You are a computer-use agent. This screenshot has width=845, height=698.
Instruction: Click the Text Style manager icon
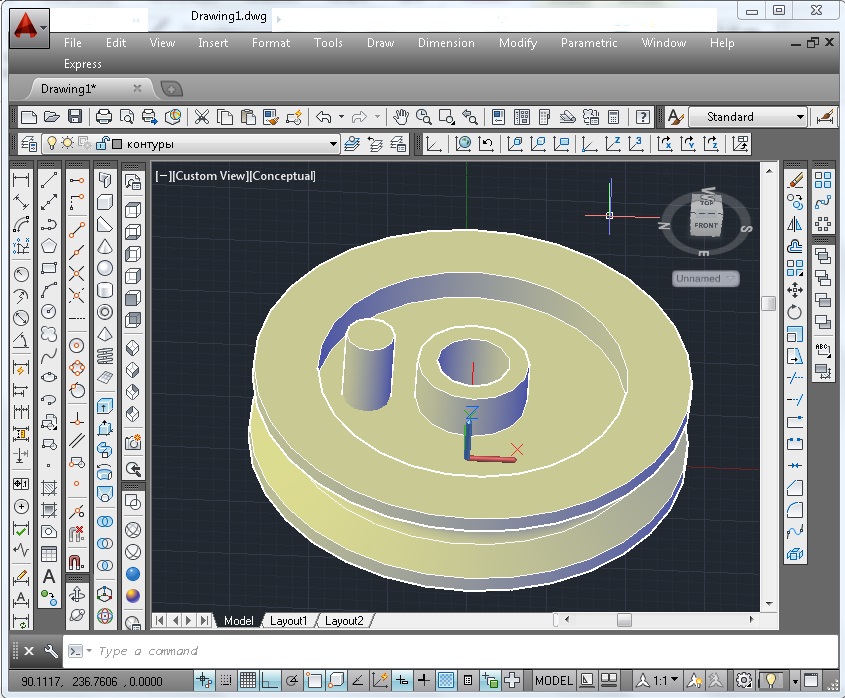[675, 116]
